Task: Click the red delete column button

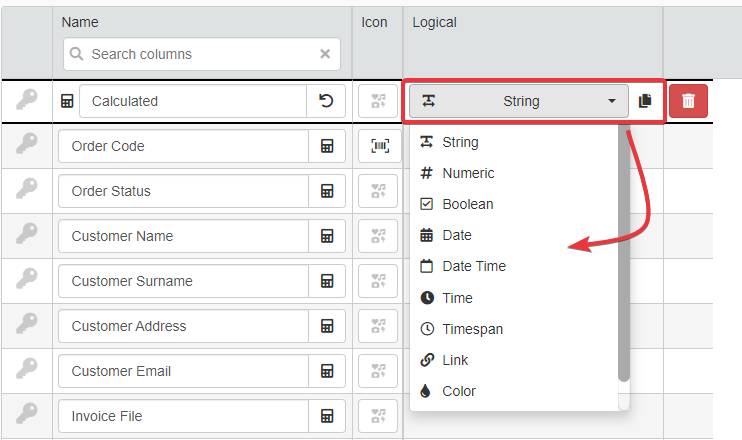Action: pyautogui.click(x=687, y=101)
